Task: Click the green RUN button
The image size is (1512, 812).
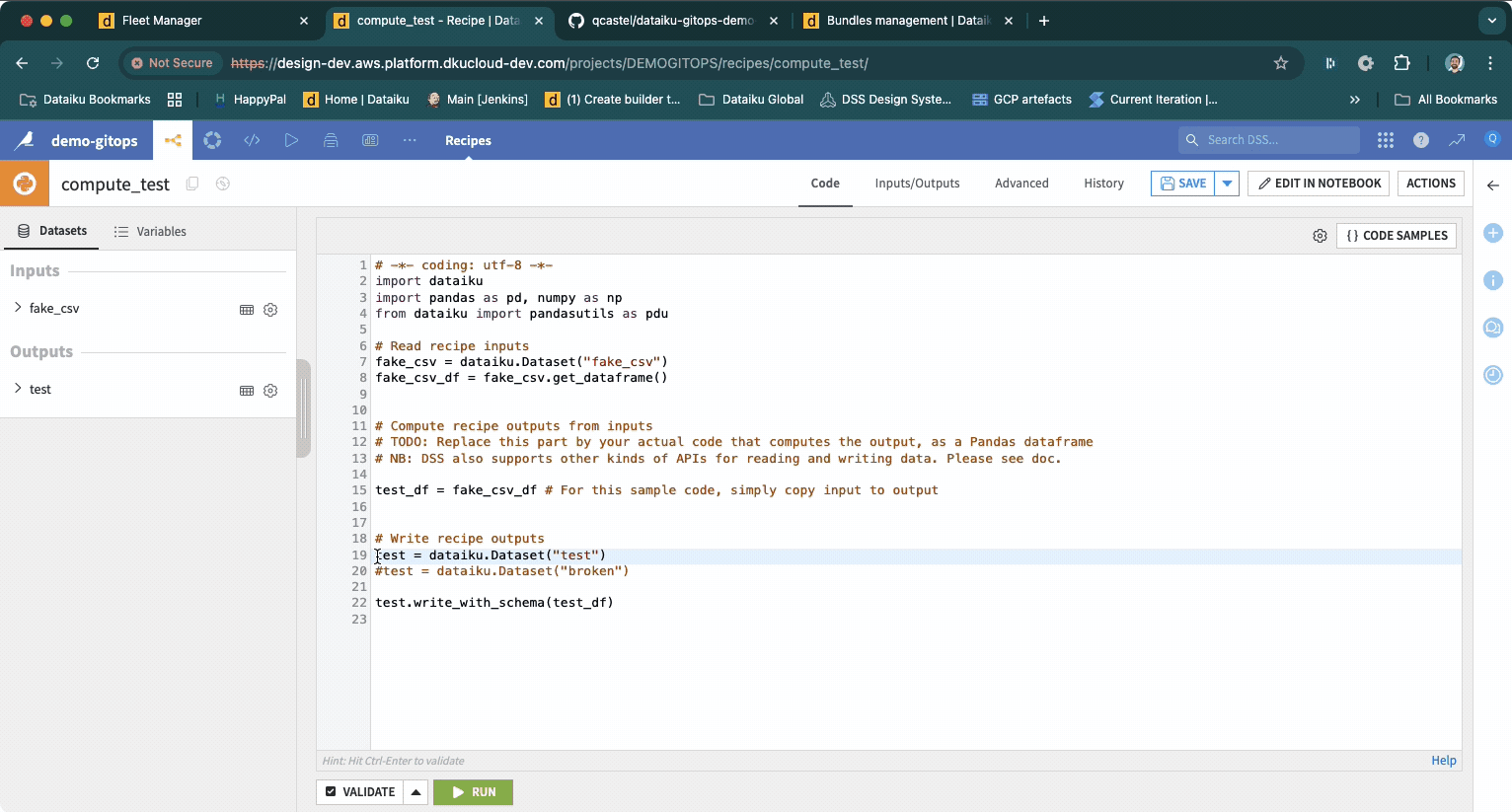Action: click(473, 792)
